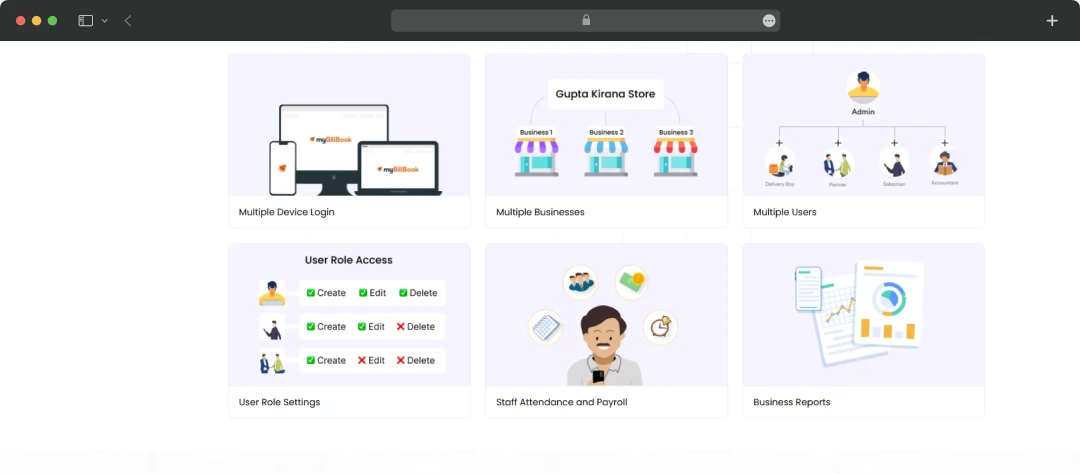Image resolution: width=1080 pixels, height=474 pixels.
Task: Click plus sign above Partner
Action: click(x=838, y=143)
